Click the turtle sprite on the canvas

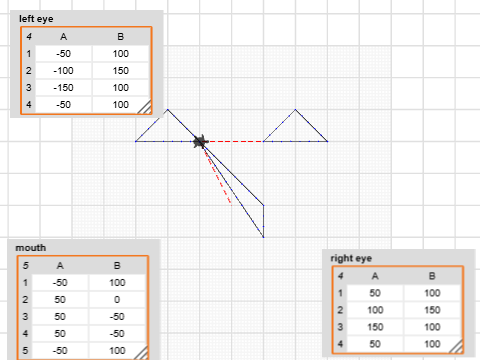201,142
